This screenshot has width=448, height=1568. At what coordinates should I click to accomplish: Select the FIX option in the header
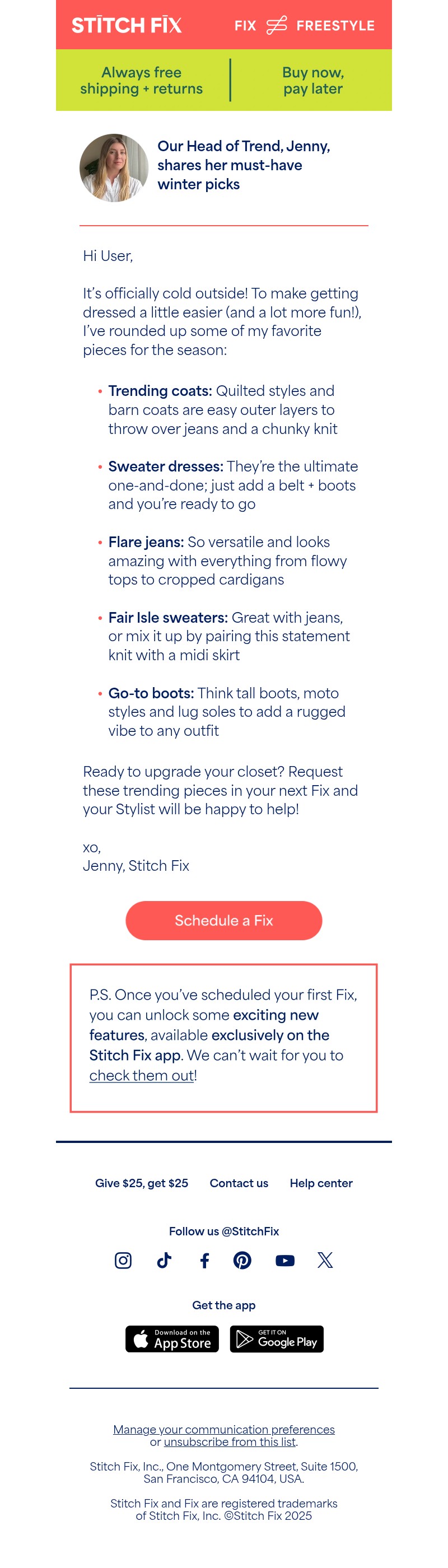(246, 26)
